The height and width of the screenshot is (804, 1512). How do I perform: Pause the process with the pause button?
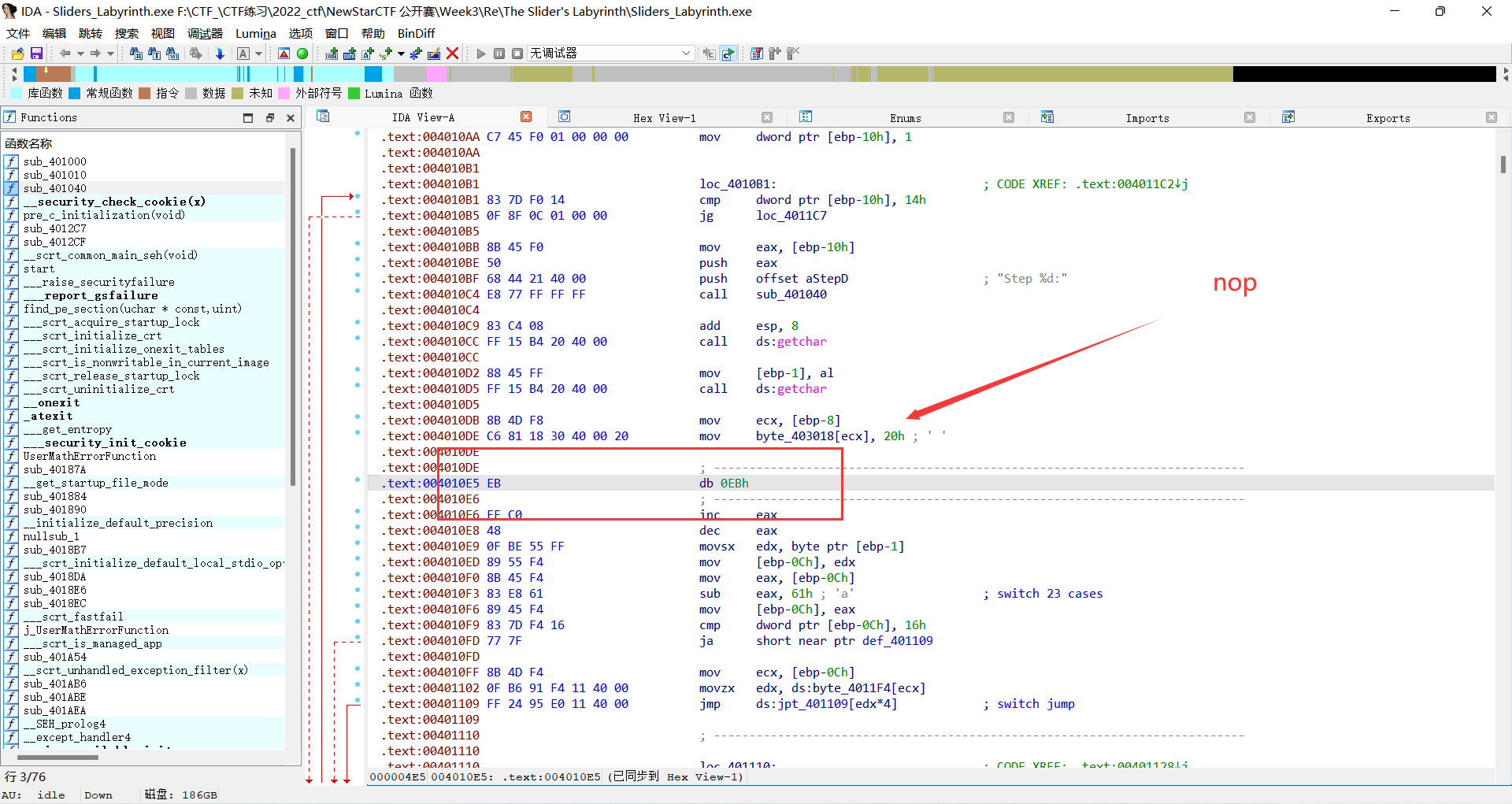coord(499,54)
